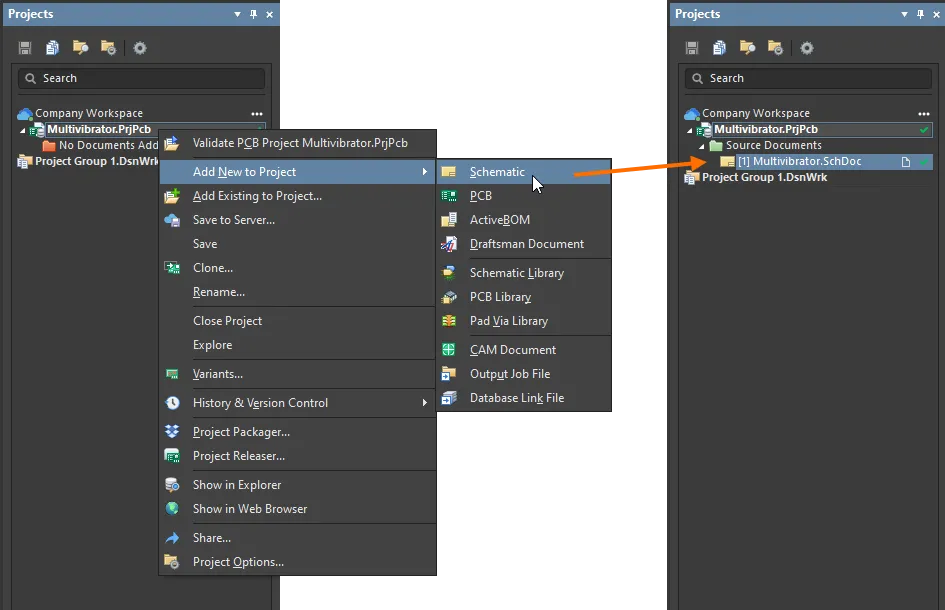Close the left Projects panel

pyautogui.click(x=269, y=14)
